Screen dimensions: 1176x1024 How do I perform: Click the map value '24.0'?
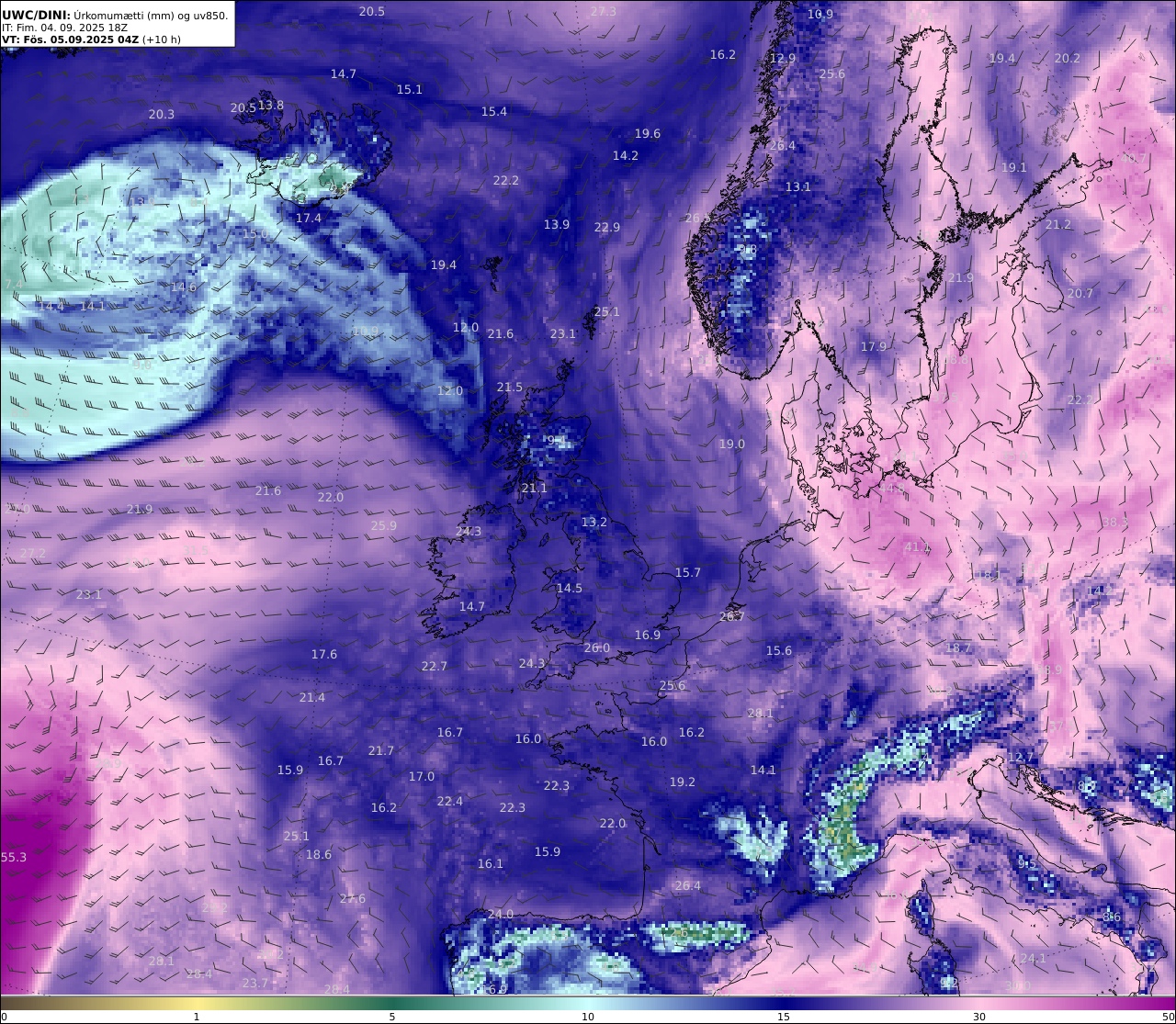point(501,915)
